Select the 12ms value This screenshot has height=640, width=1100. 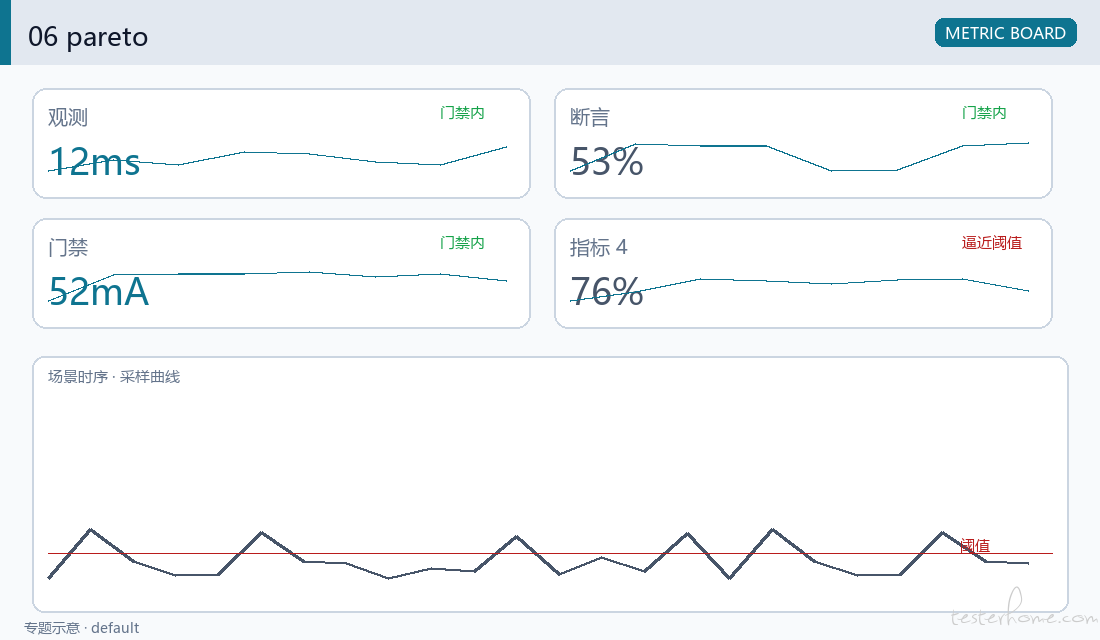(95, 162)
